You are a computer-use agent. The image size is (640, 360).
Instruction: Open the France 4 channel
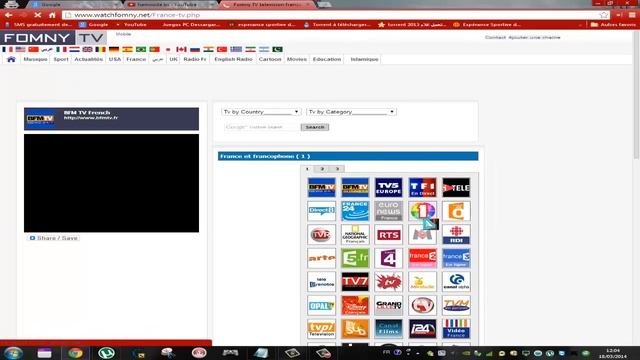(x=388, y=258)
